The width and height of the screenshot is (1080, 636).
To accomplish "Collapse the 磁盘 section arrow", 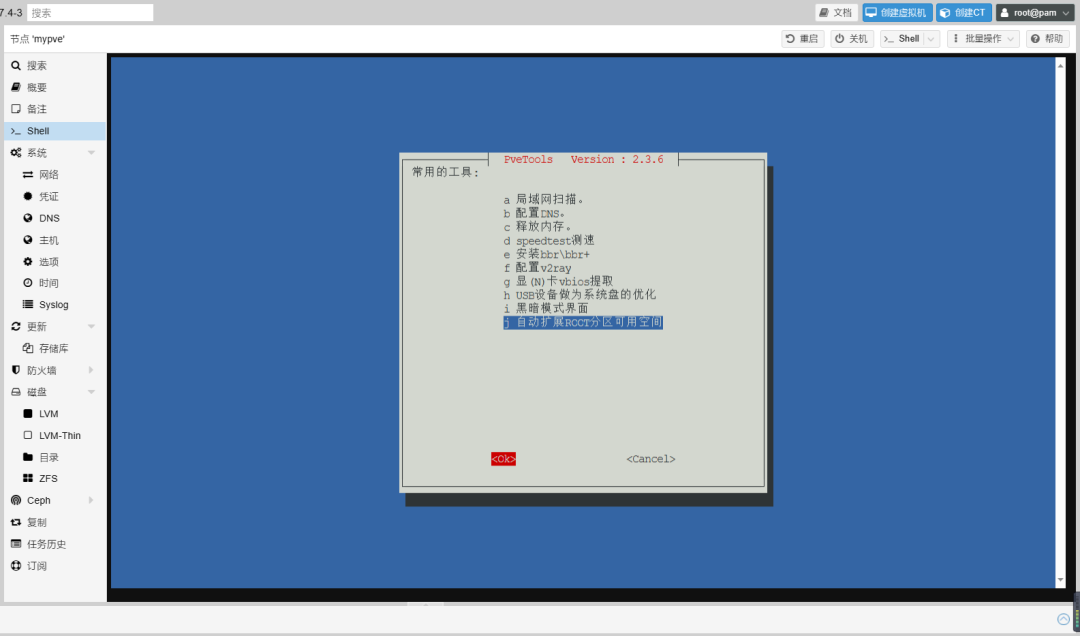I will point(91,391).
